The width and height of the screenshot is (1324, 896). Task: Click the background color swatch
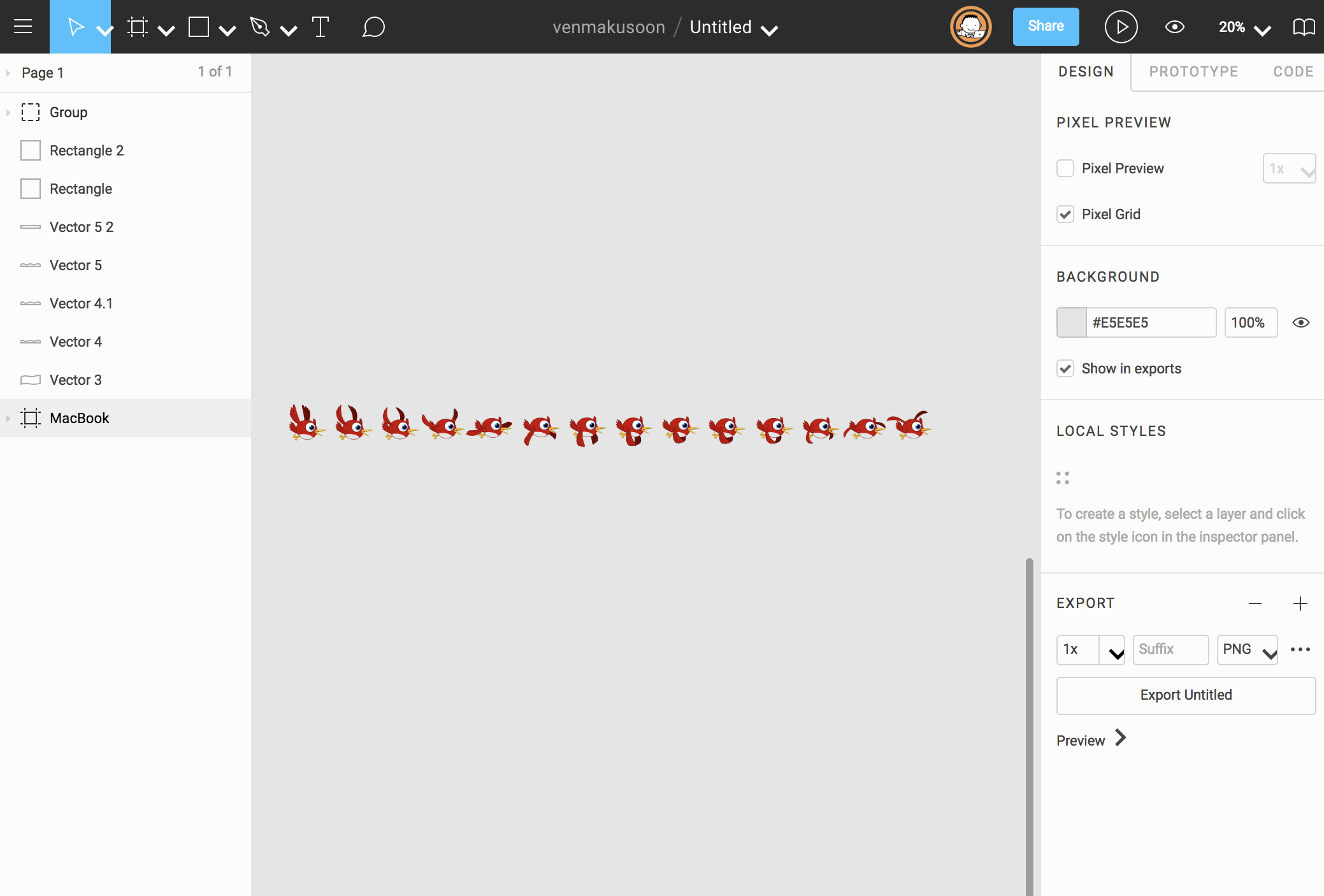(x=1072, y=322)
